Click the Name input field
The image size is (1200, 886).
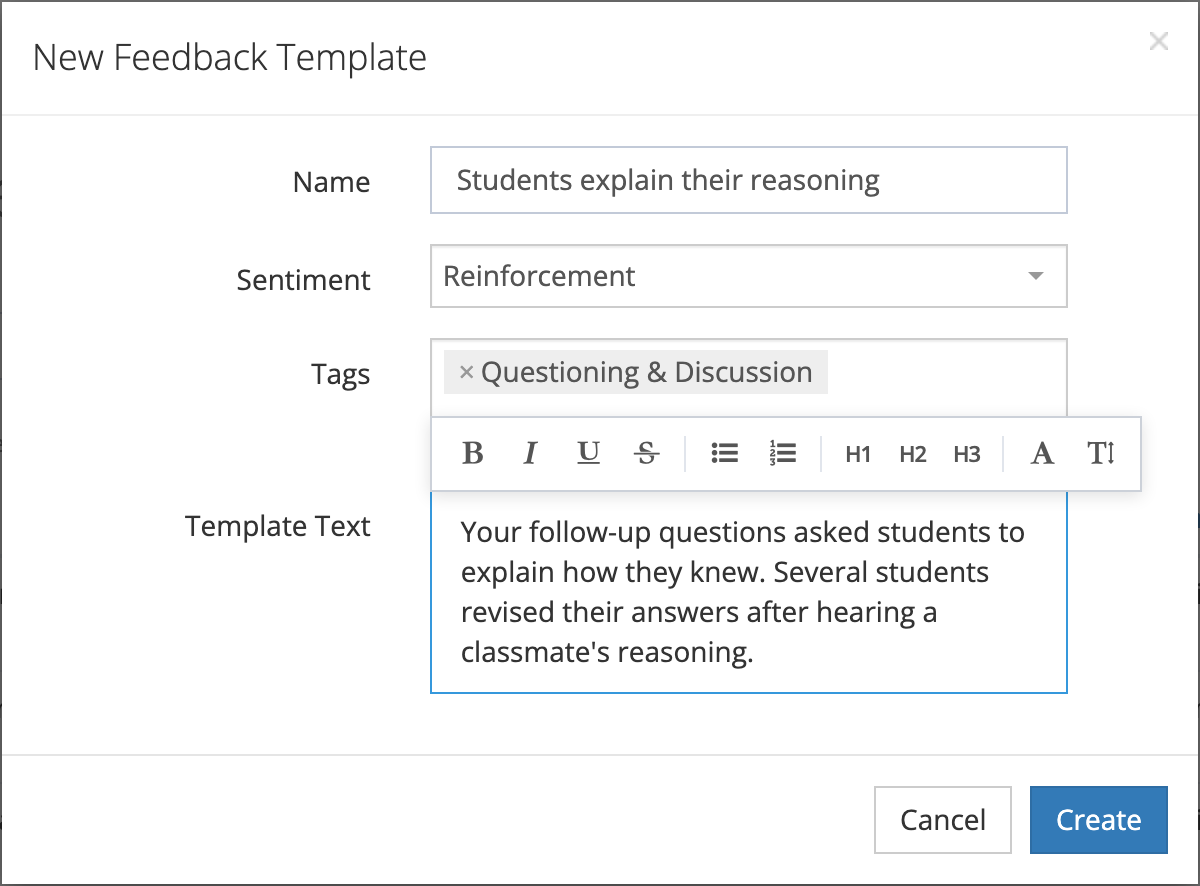(749, 181)
